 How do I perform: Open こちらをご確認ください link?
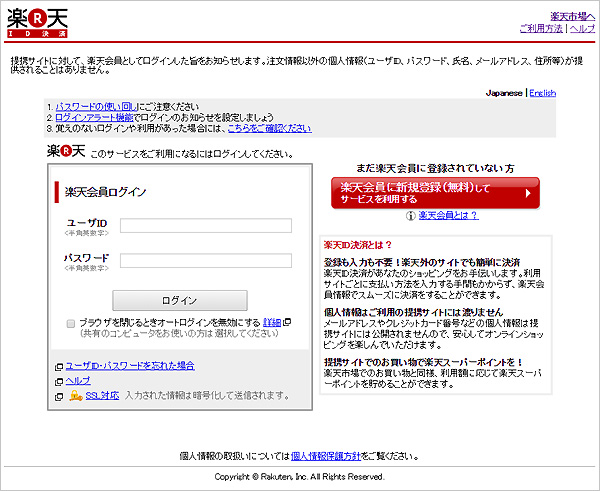tap(270, 128)
